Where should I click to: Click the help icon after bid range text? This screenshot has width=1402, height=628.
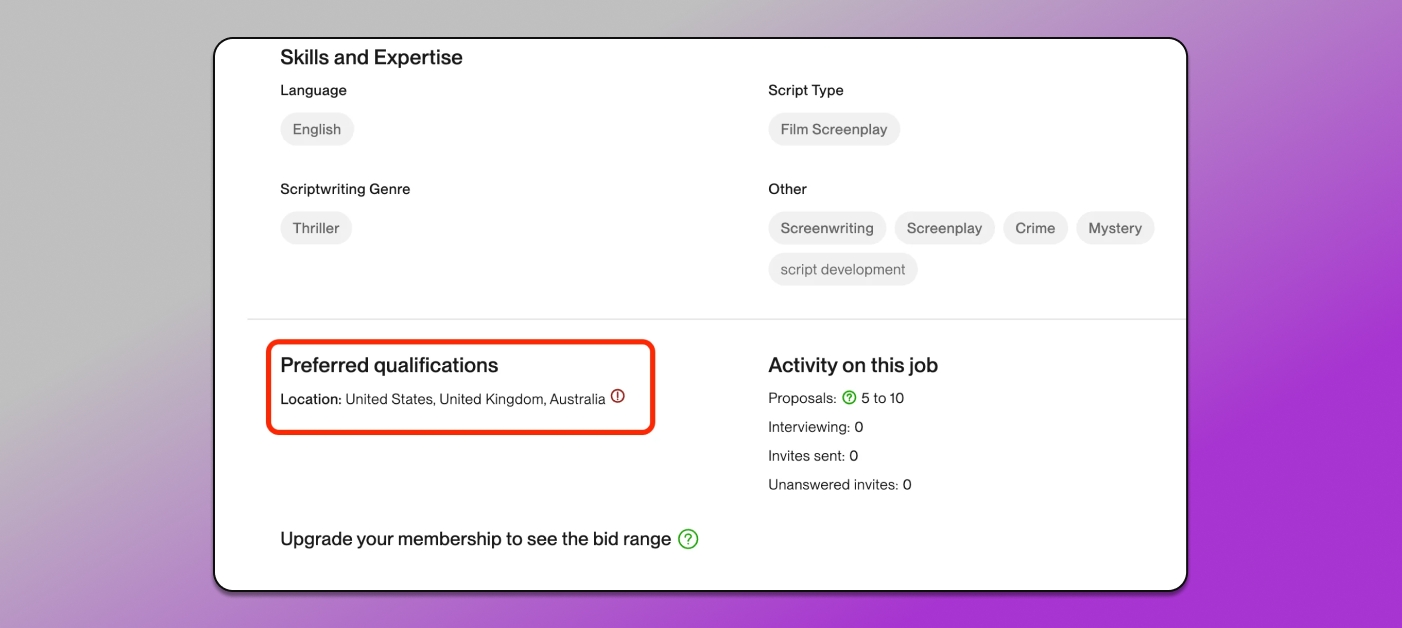[x=688, y=539]
